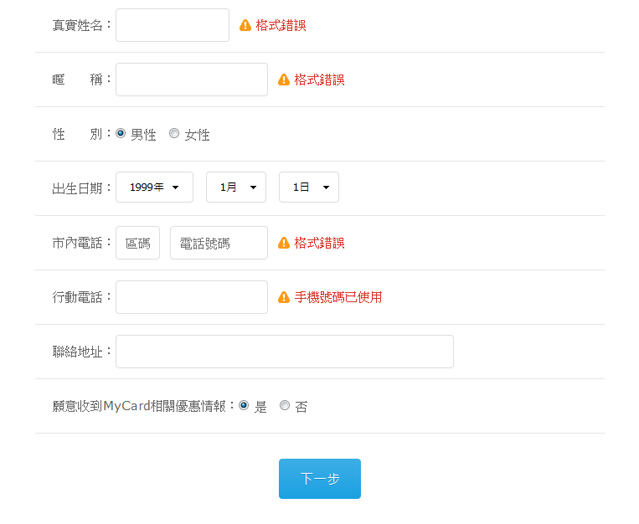The height and width of the screenshot is (524, 639).
Task: Focus the 暱稱 nickname input field
Action: [x=192, y=79]
